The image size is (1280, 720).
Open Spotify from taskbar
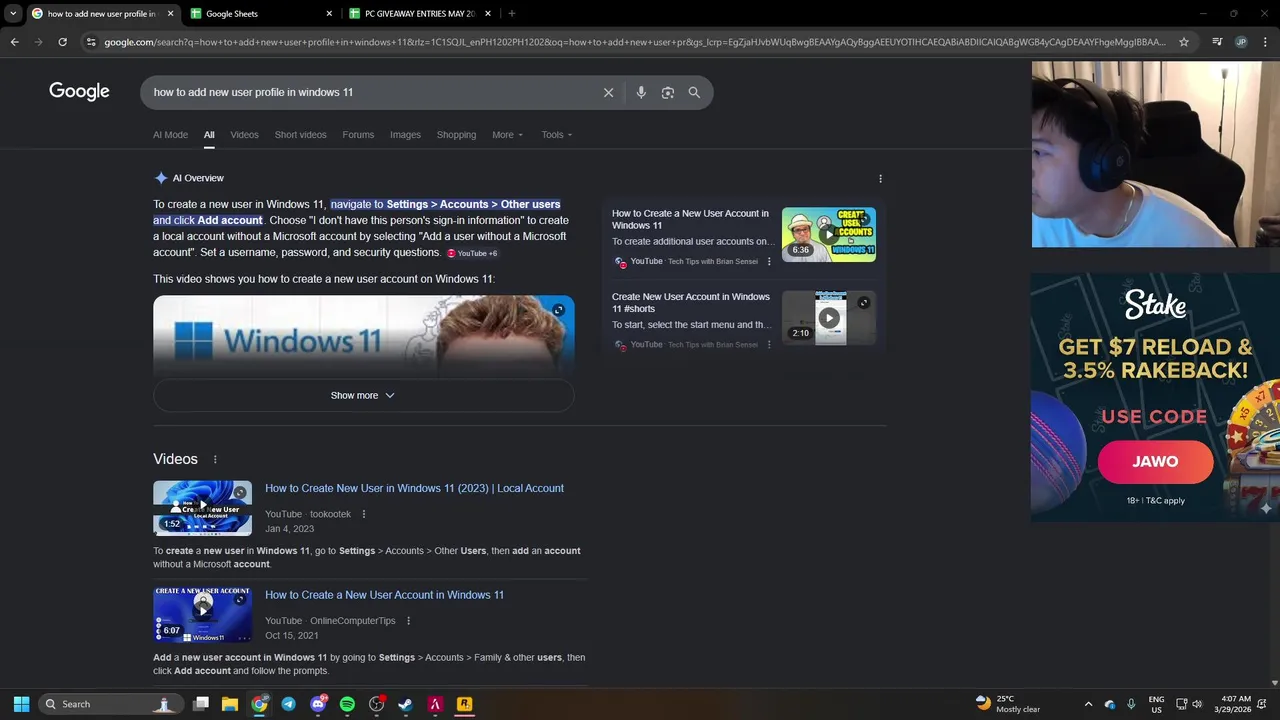347,704
